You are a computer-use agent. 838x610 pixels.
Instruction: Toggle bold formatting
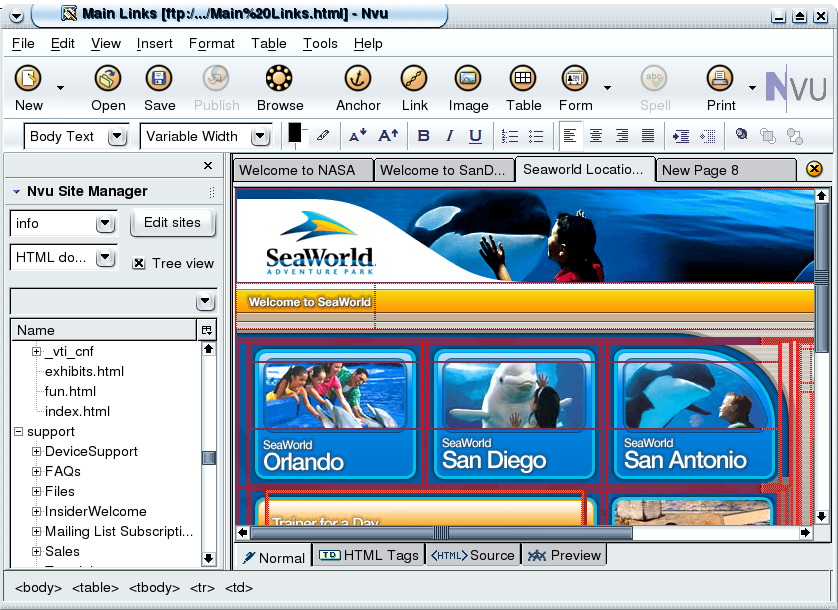pyautogui.click(x=423, y=136)
